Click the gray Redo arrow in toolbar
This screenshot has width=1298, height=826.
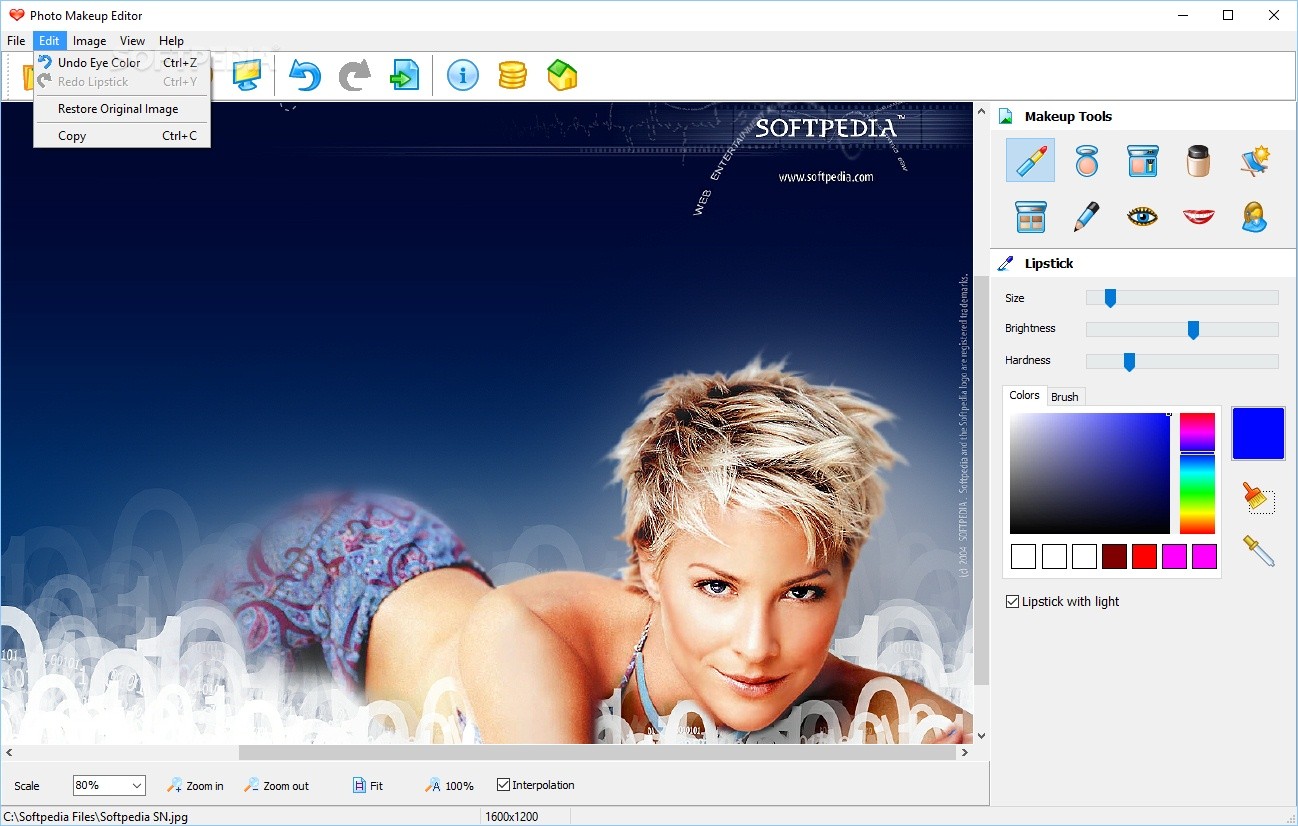(354, 75)
